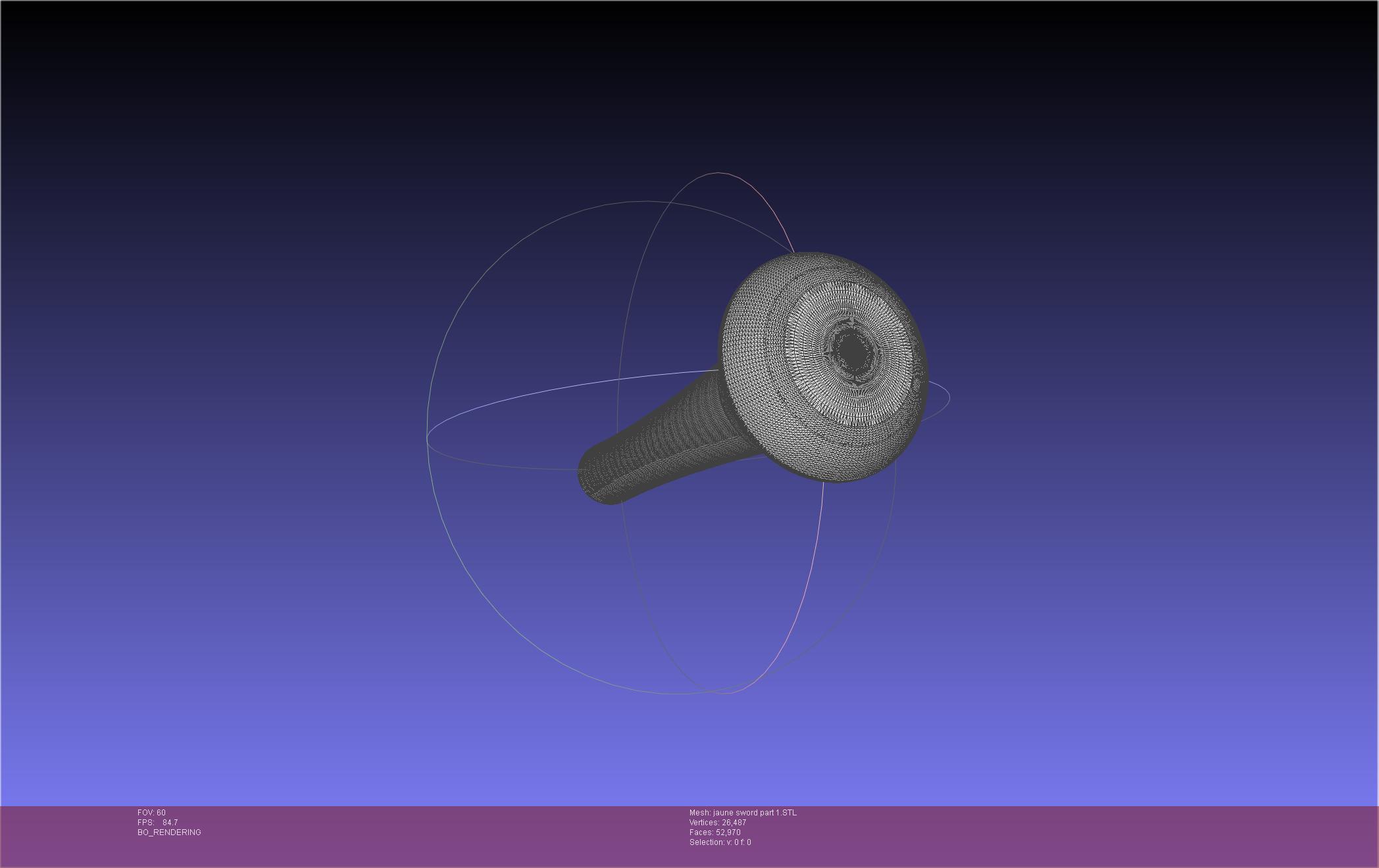Viewport: 1379px width, 868px height.
Task: Click the Selection: v: 0 f: 0 text
Action: click(x=720, y=842)
